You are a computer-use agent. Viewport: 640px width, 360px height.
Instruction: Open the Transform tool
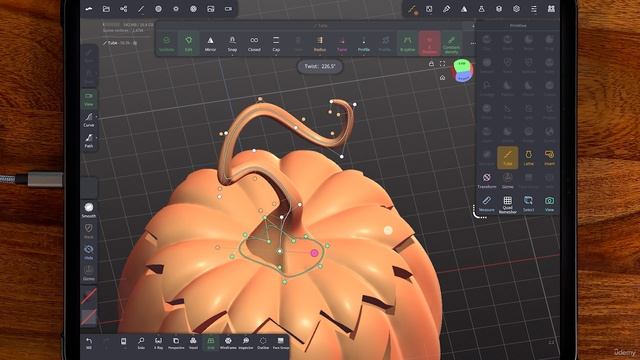[487, 180]
